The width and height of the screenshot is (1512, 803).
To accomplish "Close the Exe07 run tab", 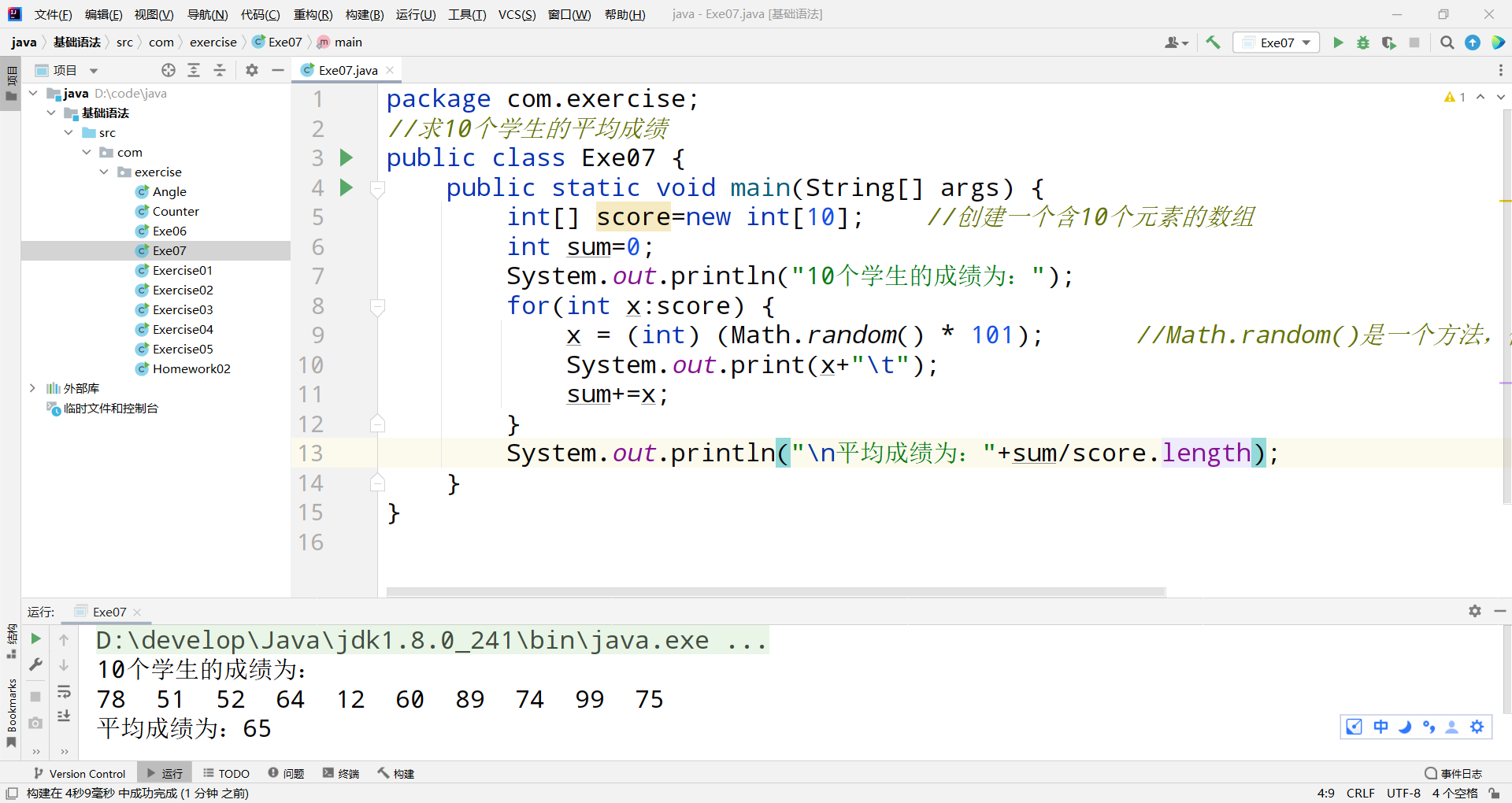I will [137, 612].
